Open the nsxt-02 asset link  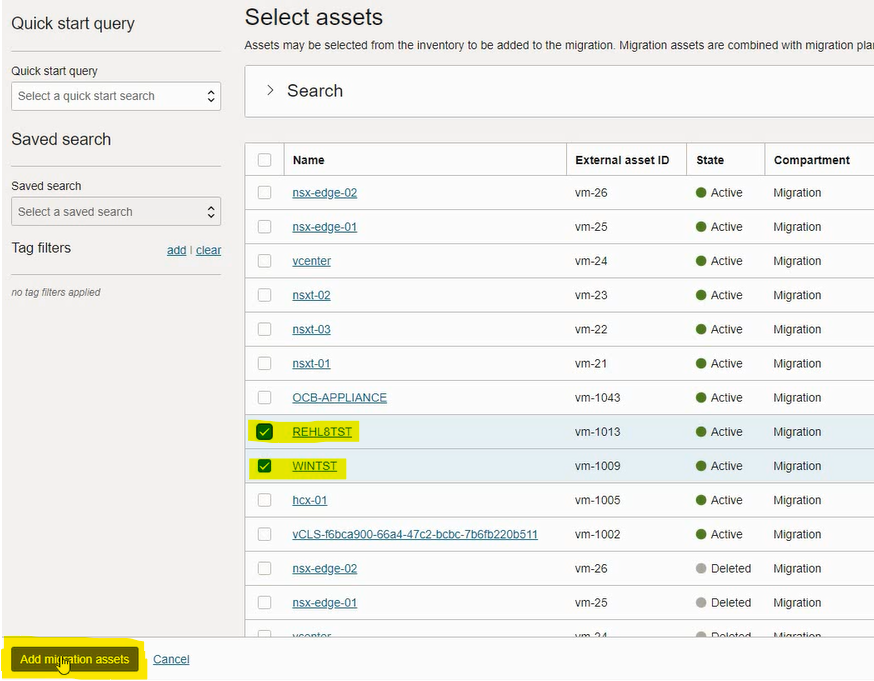click(311, 295)
